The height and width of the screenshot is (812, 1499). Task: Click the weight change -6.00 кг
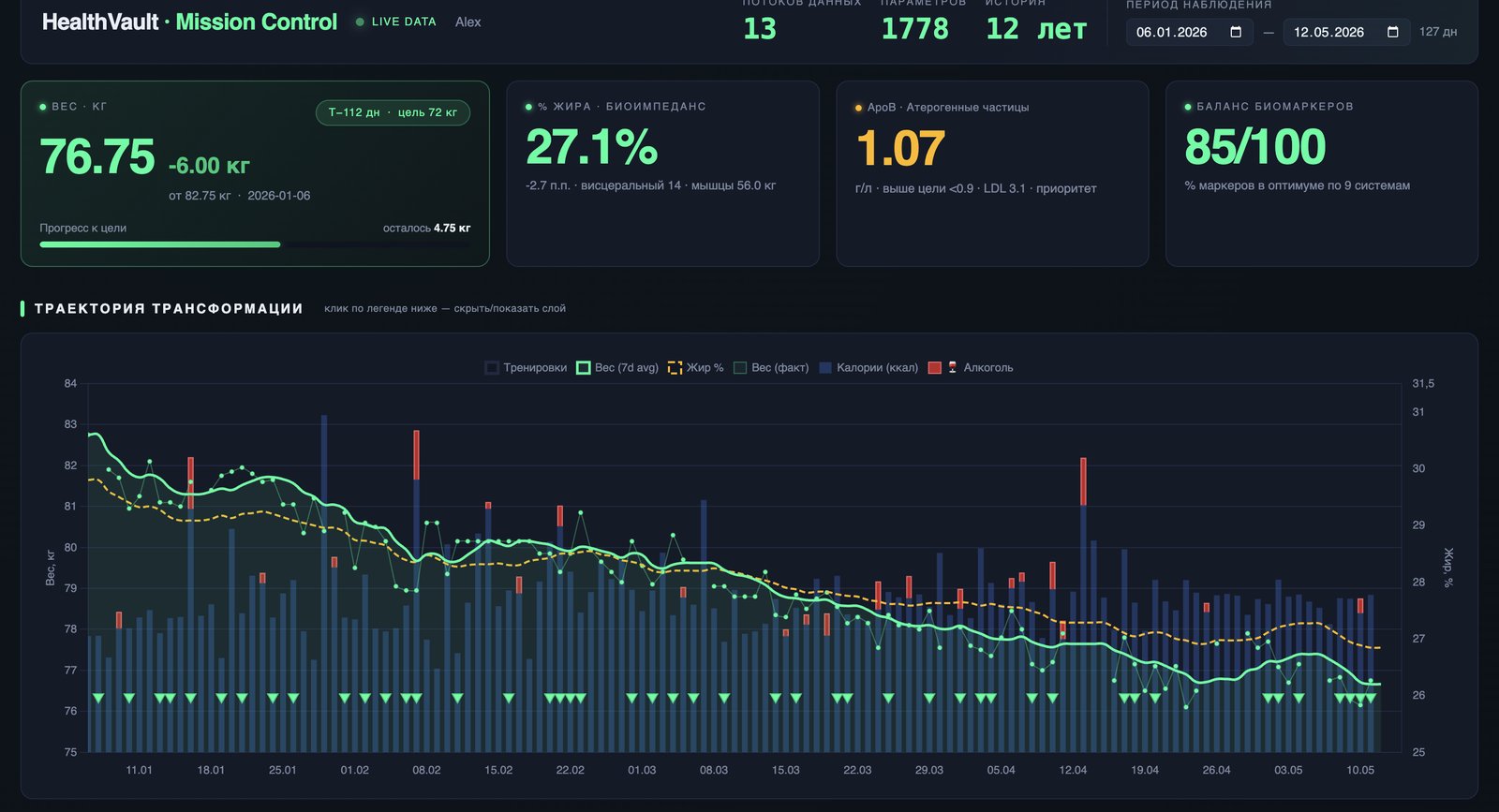click(209, 166)
